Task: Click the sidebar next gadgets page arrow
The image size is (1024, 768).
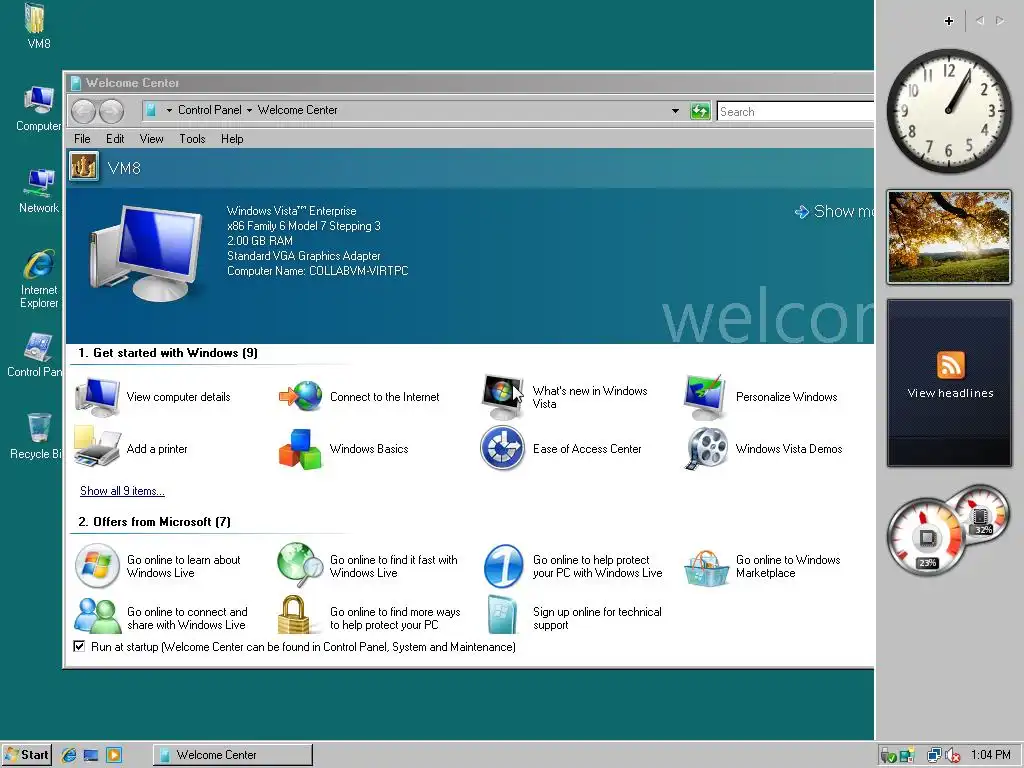Action: pyautogui.click(x=999, y=21)
